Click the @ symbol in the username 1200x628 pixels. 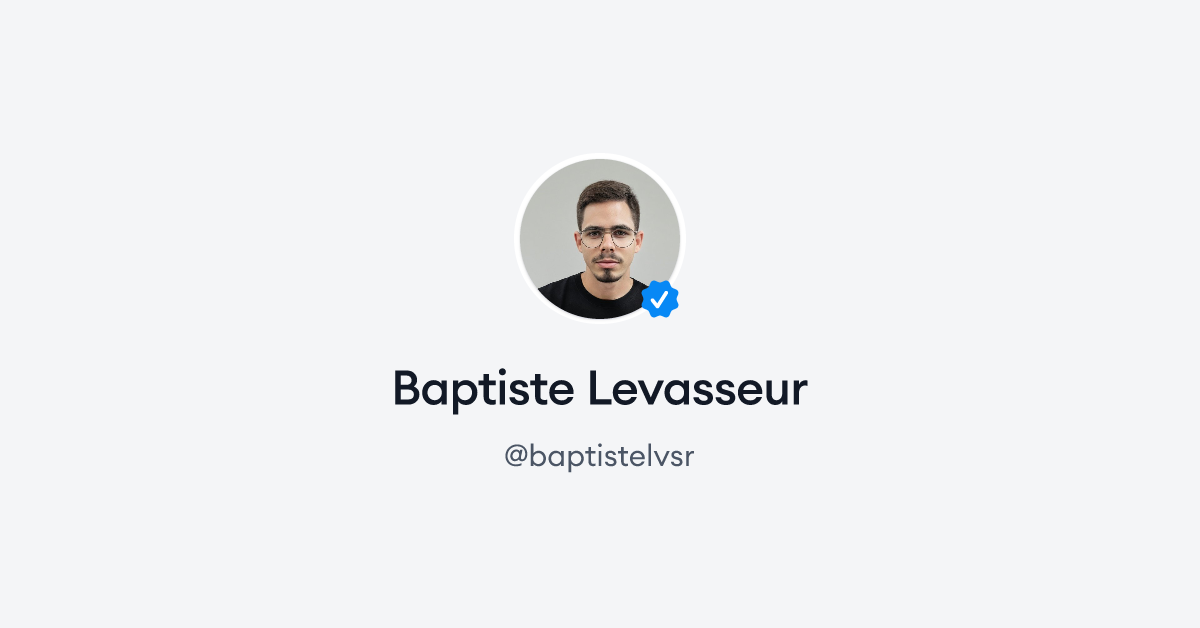coord(516,458)
